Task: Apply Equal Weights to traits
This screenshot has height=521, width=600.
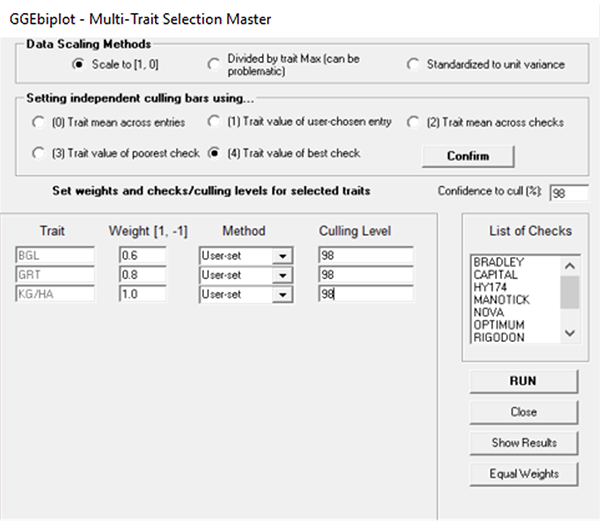Action: click(523, 474)
